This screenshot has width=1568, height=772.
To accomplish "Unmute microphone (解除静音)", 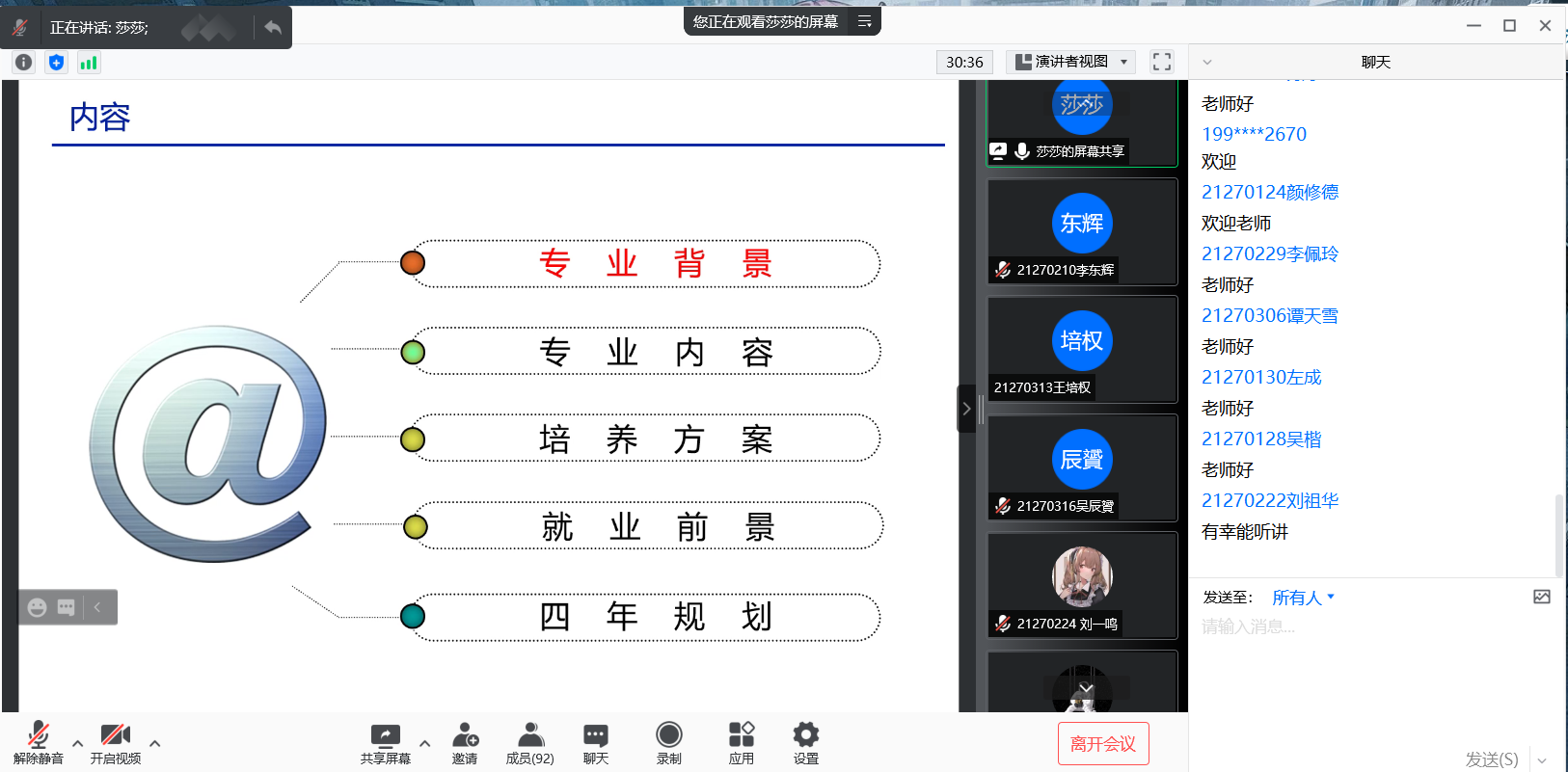I will point(39,743).
